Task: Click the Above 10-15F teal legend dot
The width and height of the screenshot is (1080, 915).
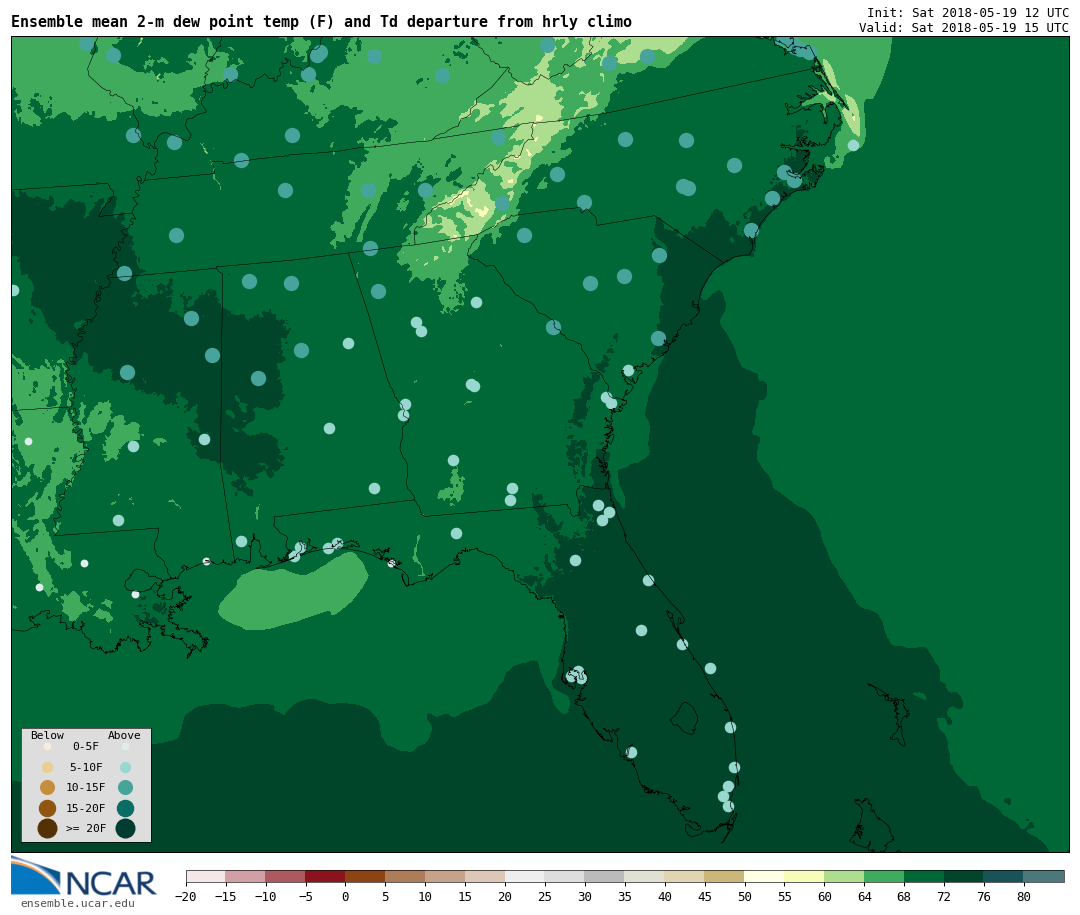Action: tap(125, 788)
